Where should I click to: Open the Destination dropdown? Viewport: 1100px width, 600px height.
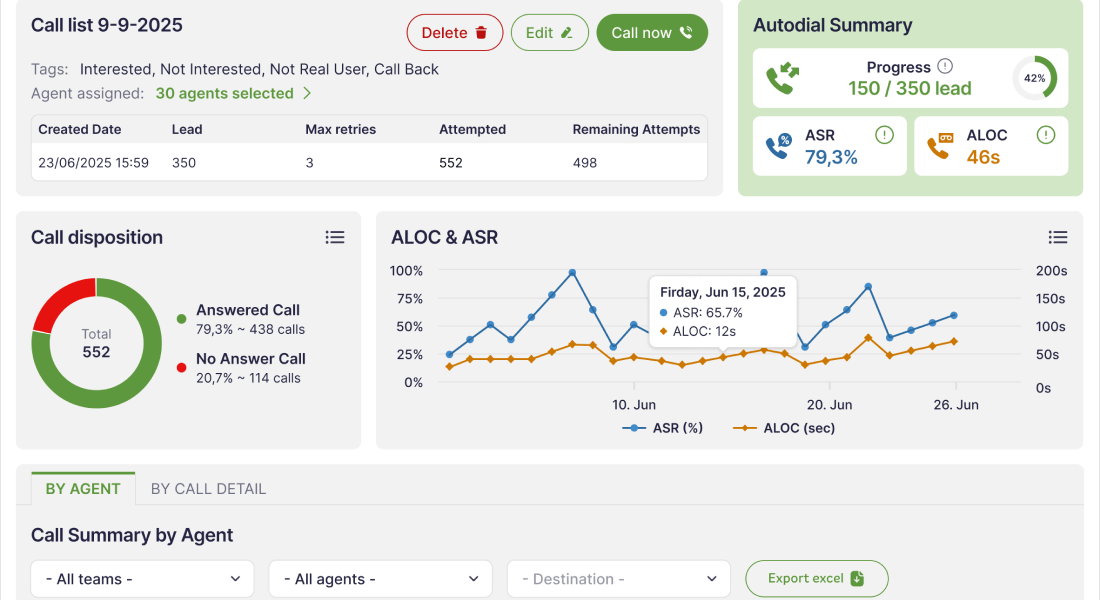tap(618, 579)
